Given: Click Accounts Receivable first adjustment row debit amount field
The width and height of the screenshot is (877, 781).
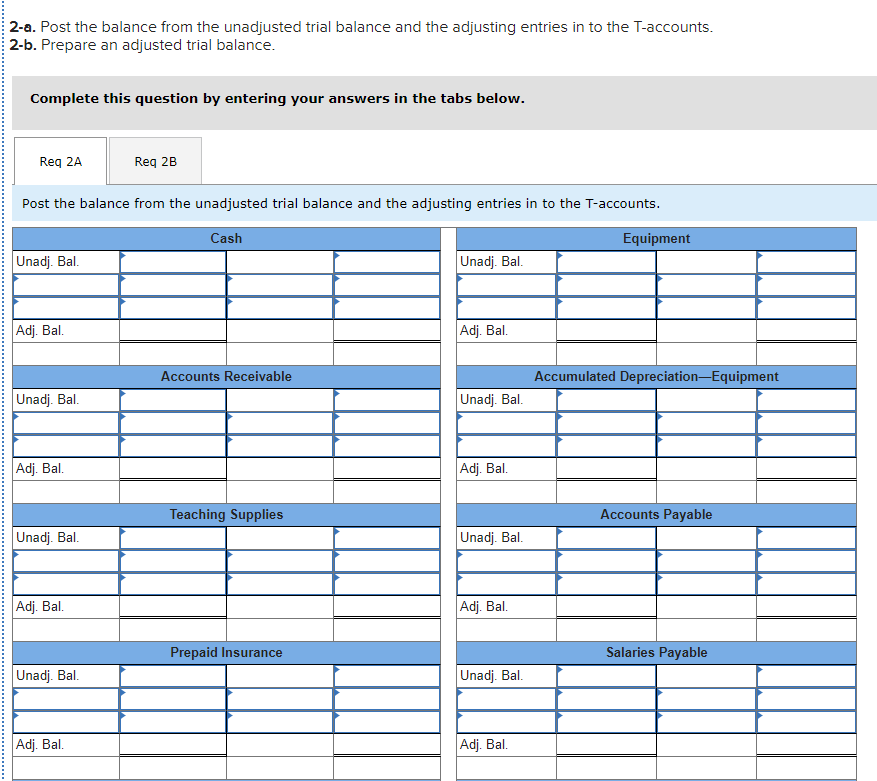Looking at the screenshot, I should coord(173,423).
